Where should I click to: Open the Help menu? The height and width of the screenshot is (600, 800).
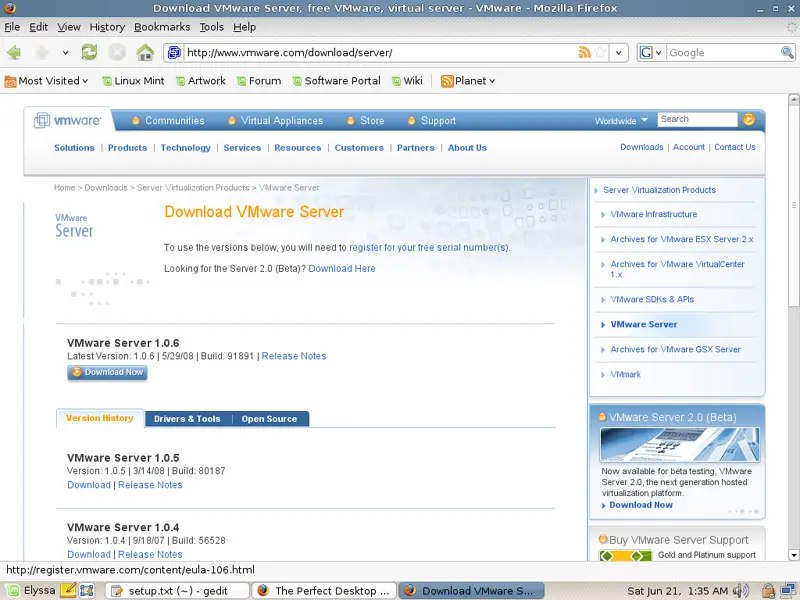coord(244,27)
